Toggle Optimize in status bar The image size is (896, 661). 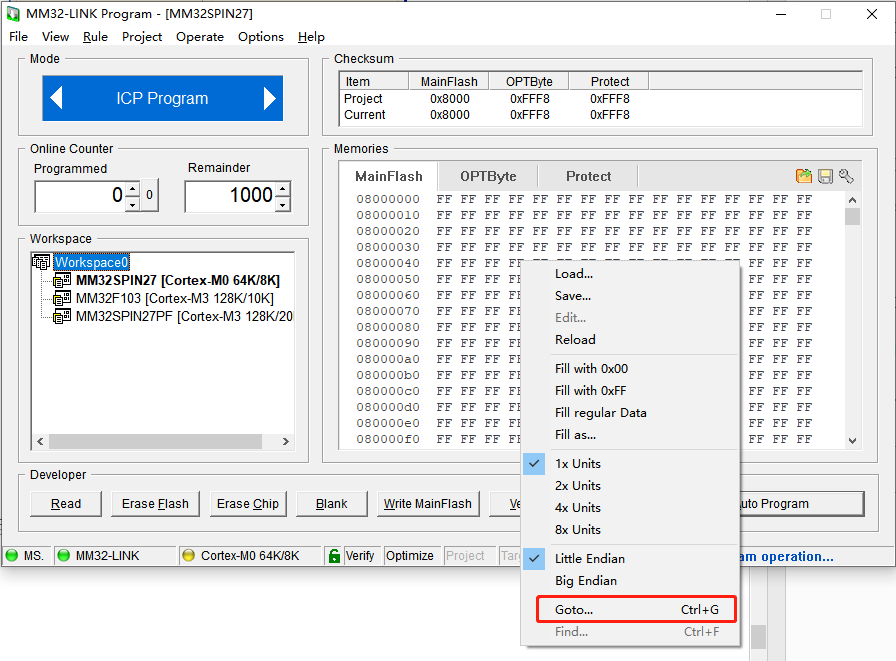tap(410, 555)
